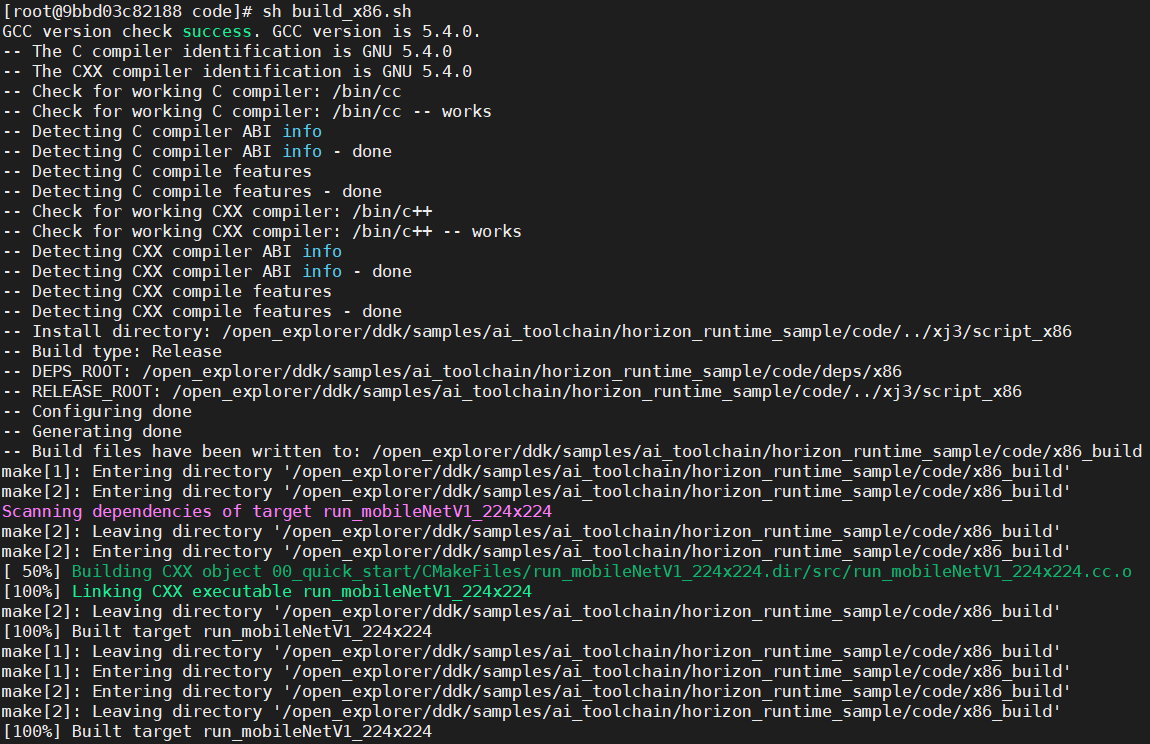Click the '[ 50%] Building CXX object' line
Image resolution: width=1150 pixels, height=744 pixels.
567,571
